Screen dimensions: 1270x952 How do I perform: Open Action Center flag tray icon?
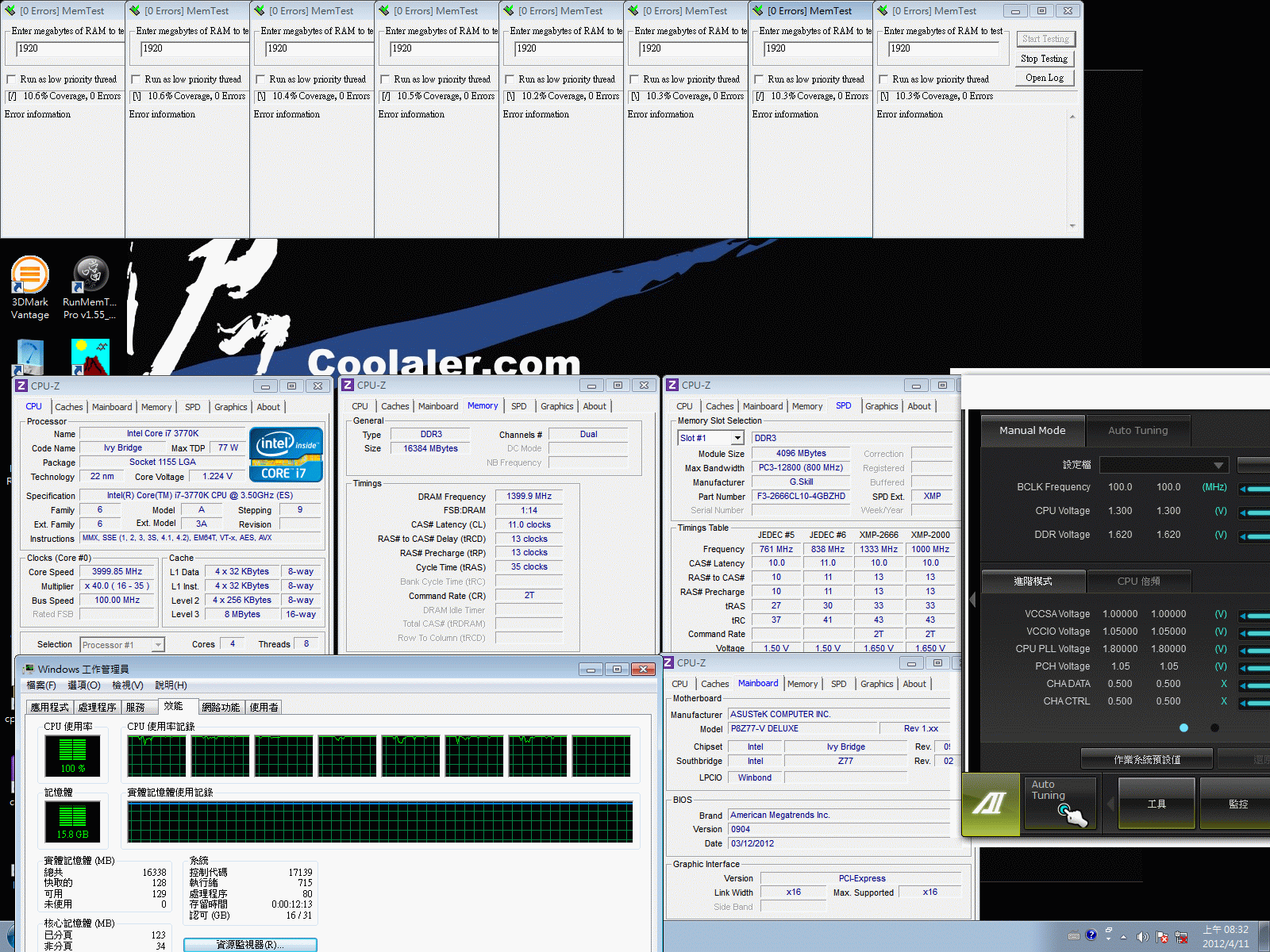[x=1162, y=937]
